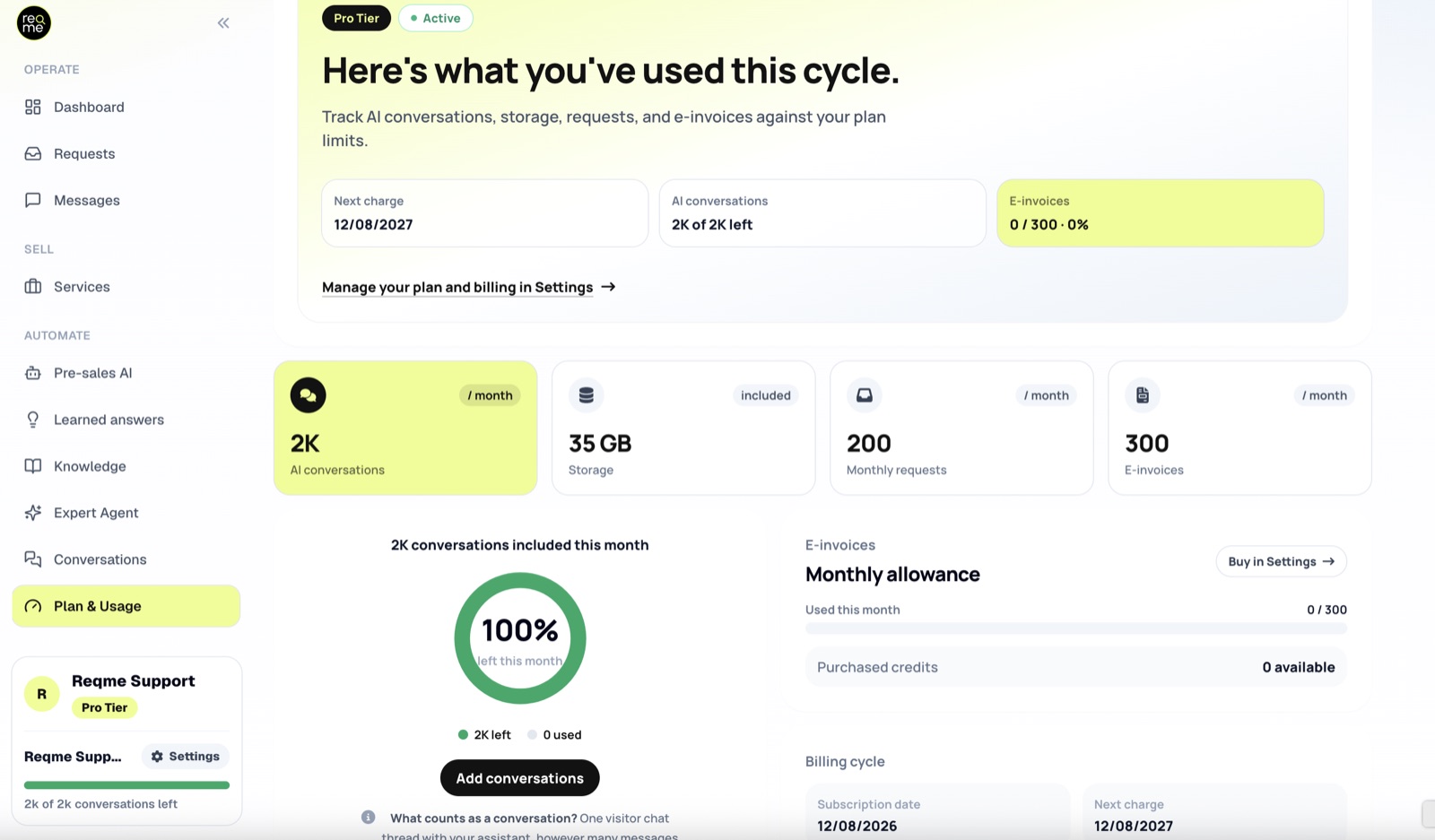Click the Monthly allowance heading
The image size is (1435, 840).
coord(892,575)
